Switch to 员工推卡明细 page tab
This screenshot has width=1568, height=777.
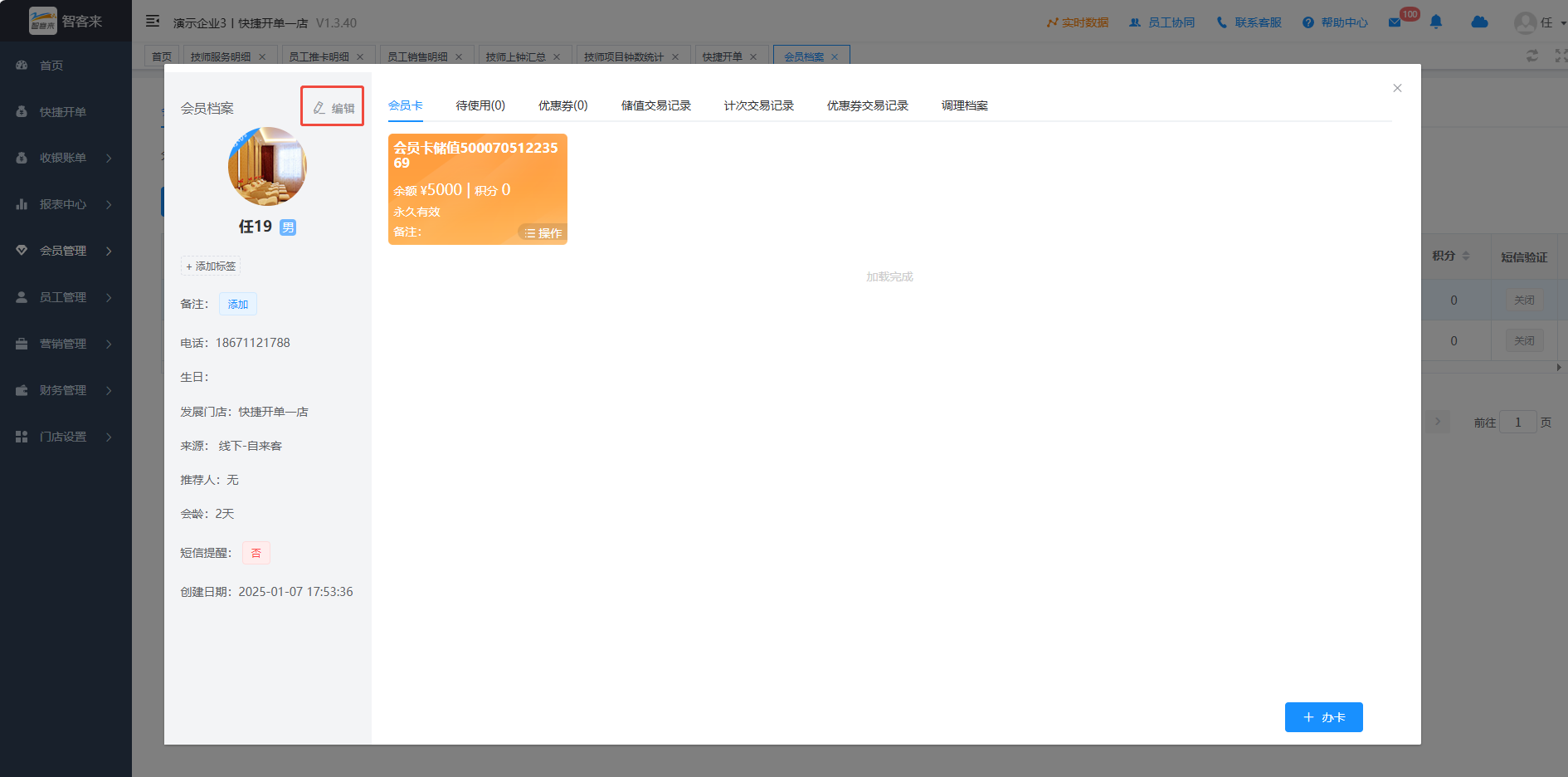point(319,56)
